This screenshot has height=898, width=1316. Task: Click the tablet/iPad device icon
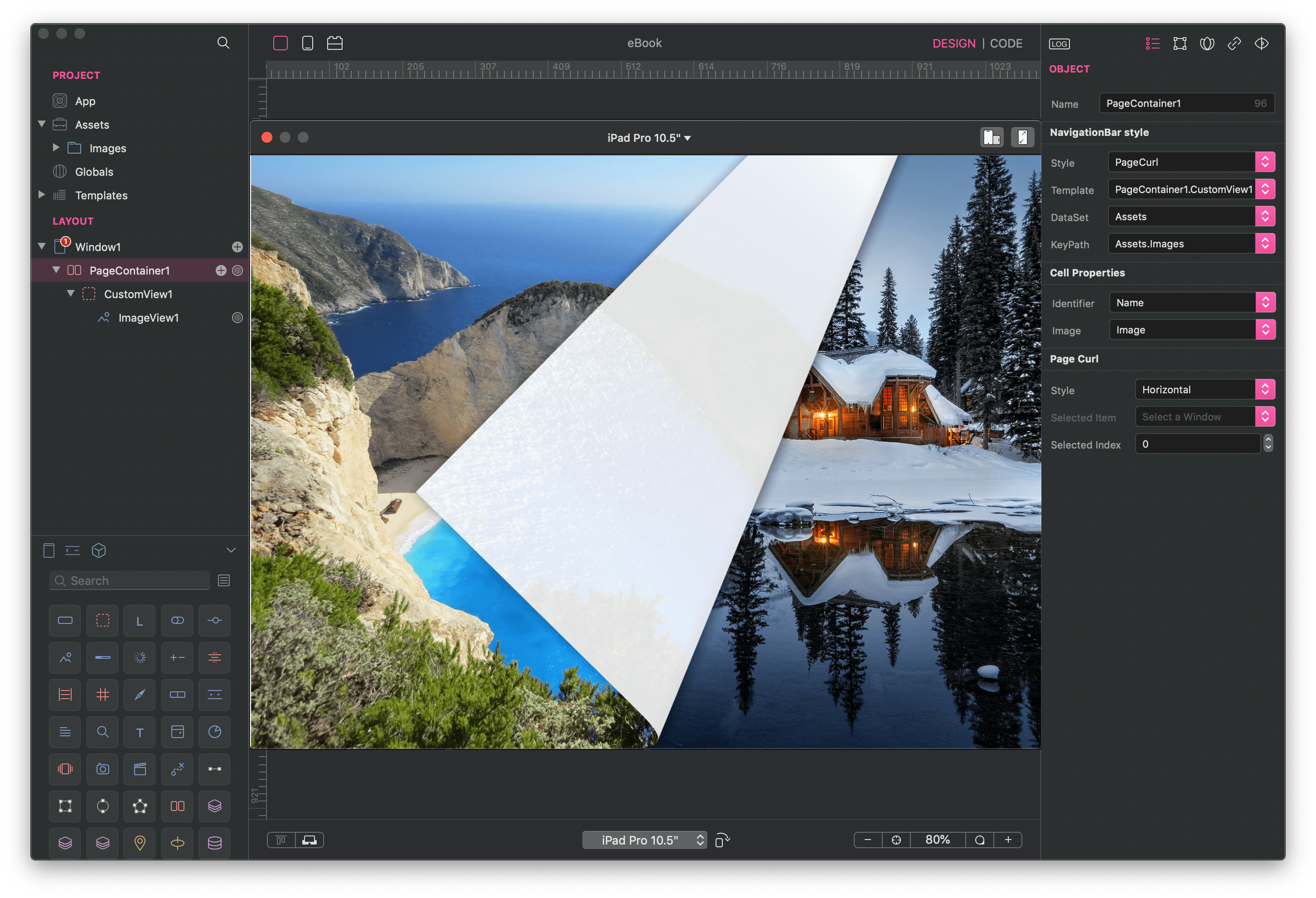pyautogui.click(x=307, y=42)
